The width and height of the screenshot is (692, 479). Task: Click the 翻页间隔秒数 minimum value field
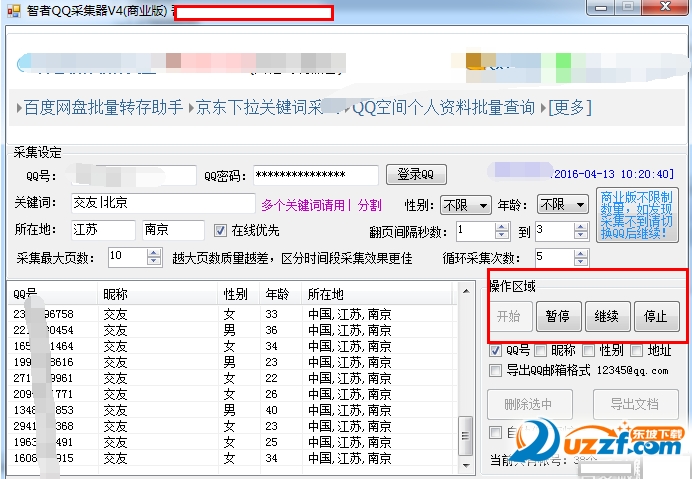476,231
